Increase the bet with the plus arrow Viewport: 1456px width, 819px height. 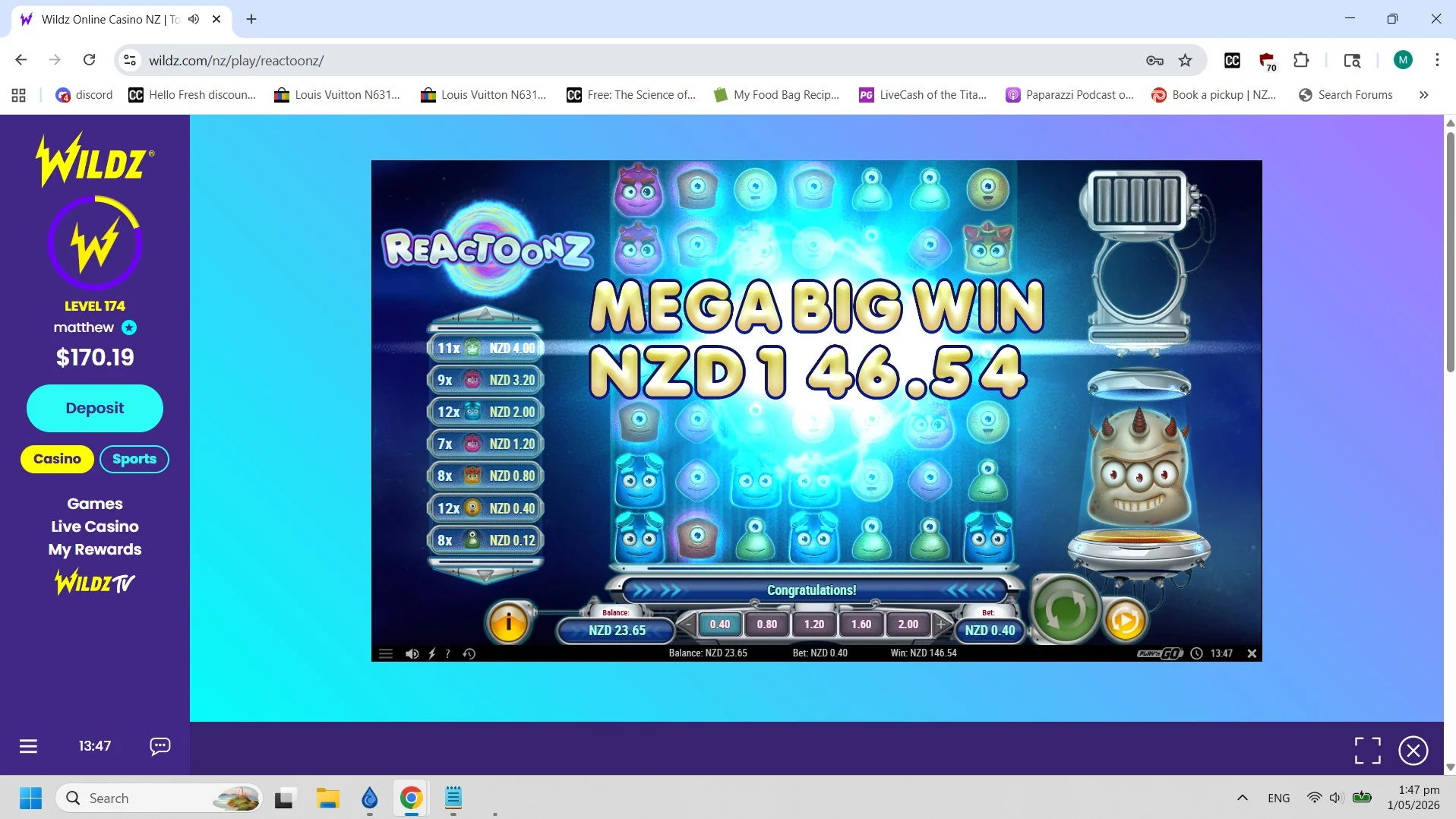click(x=941, y=625)
